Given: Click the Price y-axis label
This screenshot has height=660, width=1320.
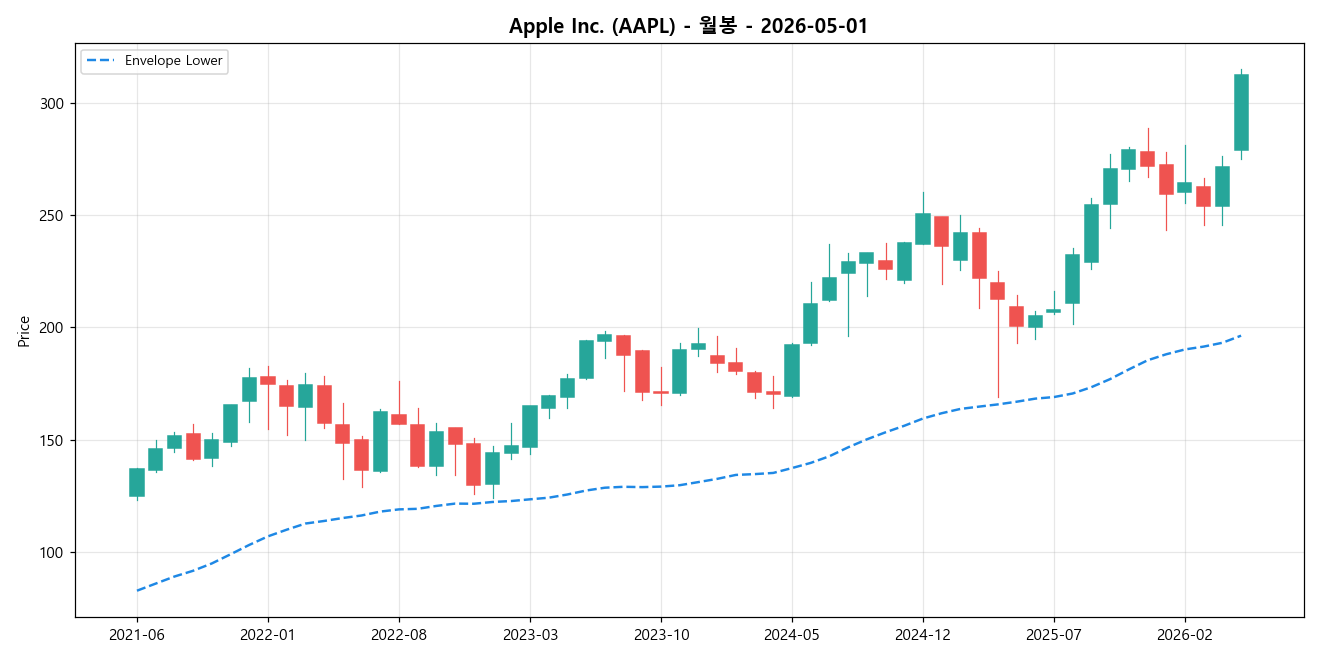Looking at the screenshot, I should point(23,331).
